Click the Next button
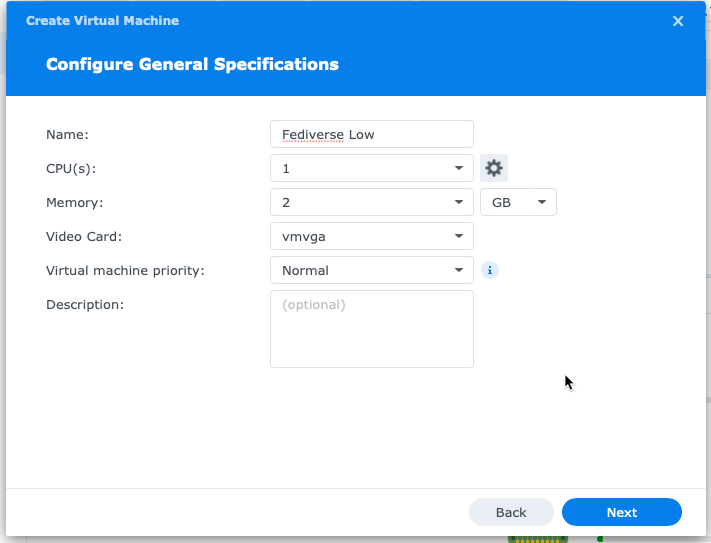Image resolution: width=711 pixels, height=543 pixels. 621,512
